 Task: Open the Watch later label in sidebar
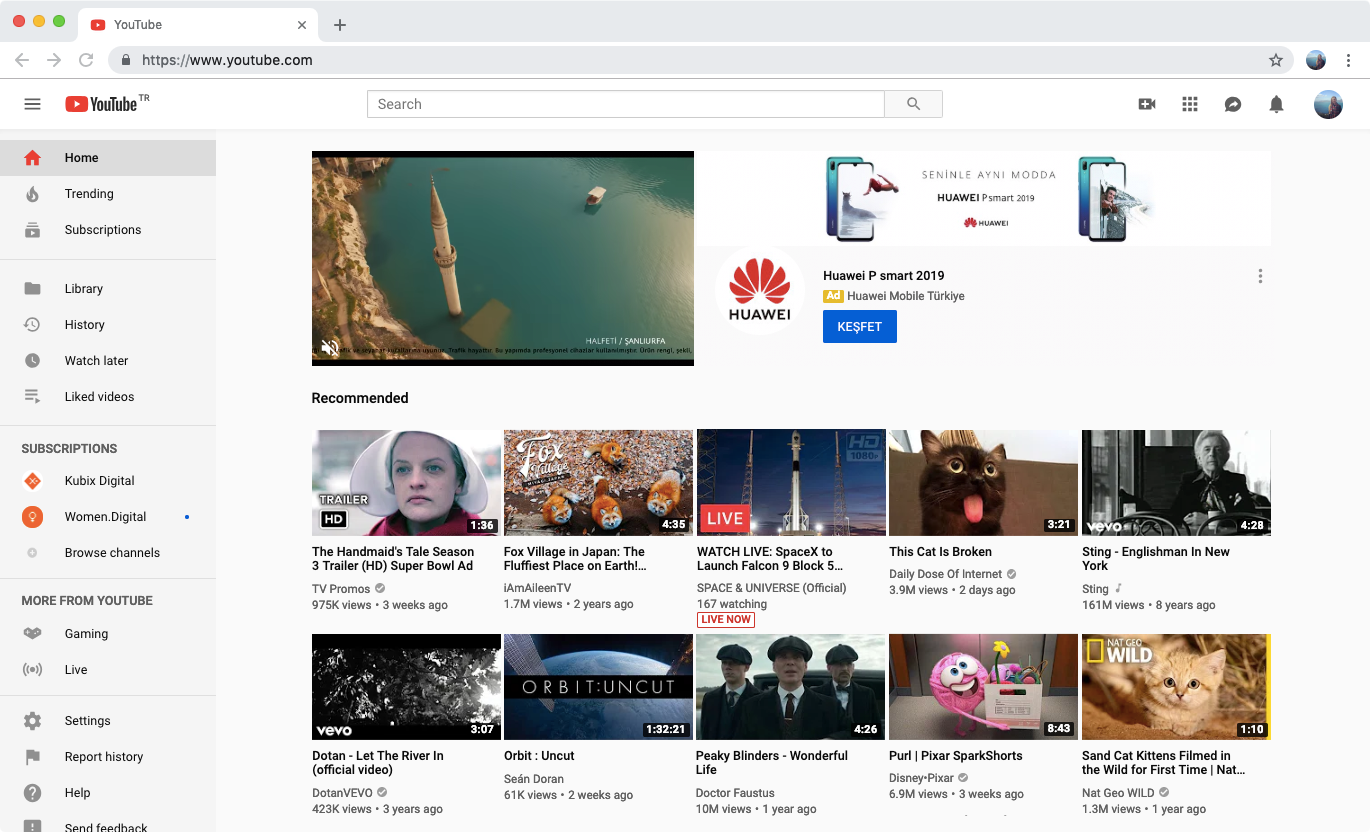(x=97, y=361)
